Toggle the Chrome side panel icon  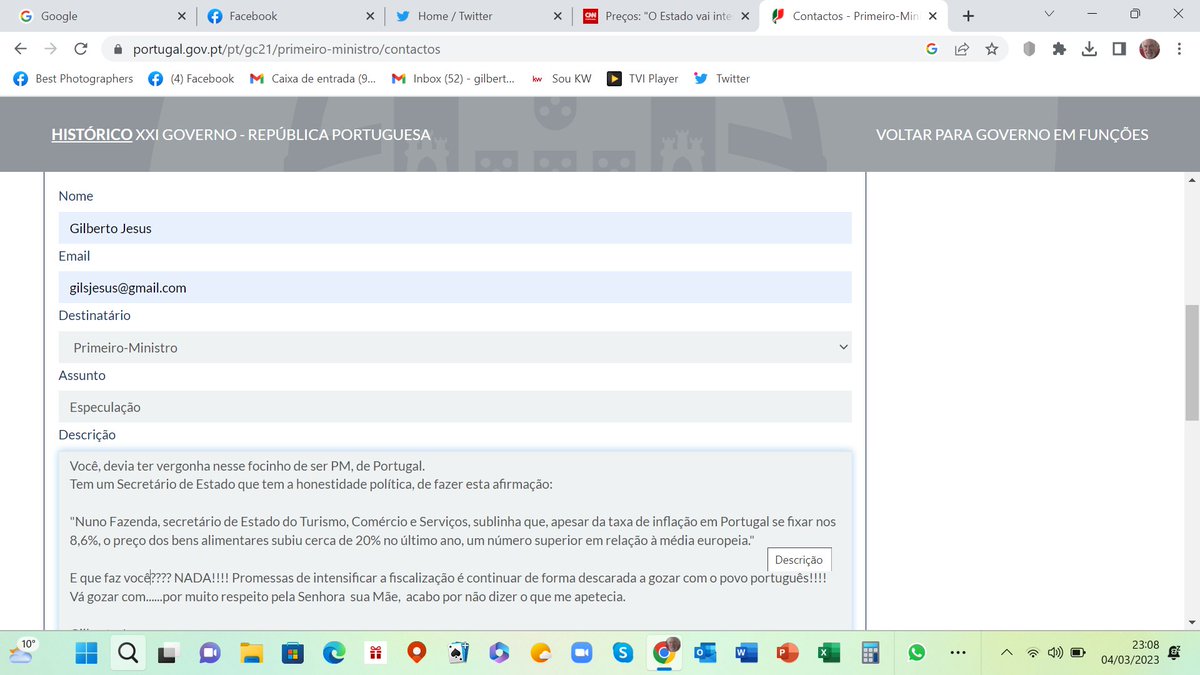[x=1119, y=48]
